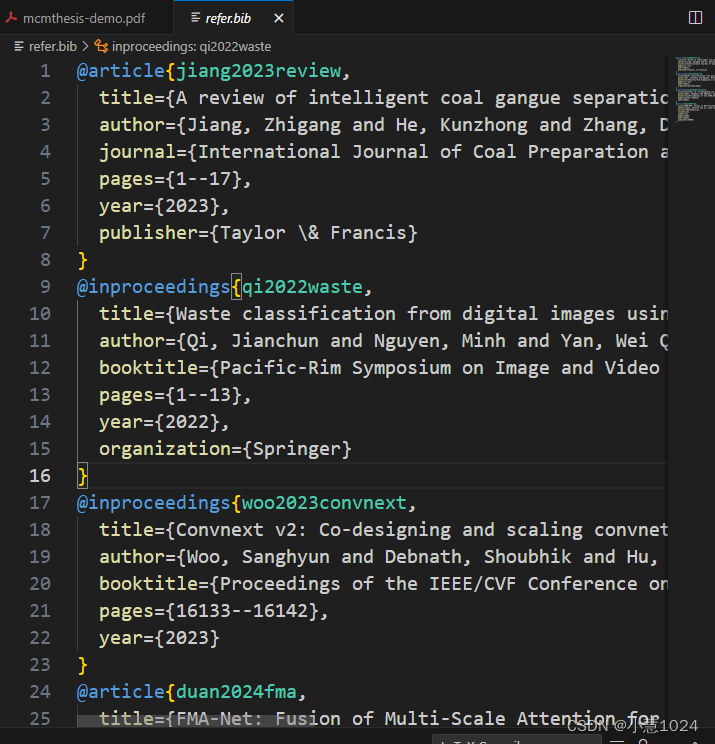Click the breadcrumb symbol icon before inproceedings
715x744 pixels.
pos(101,46)
